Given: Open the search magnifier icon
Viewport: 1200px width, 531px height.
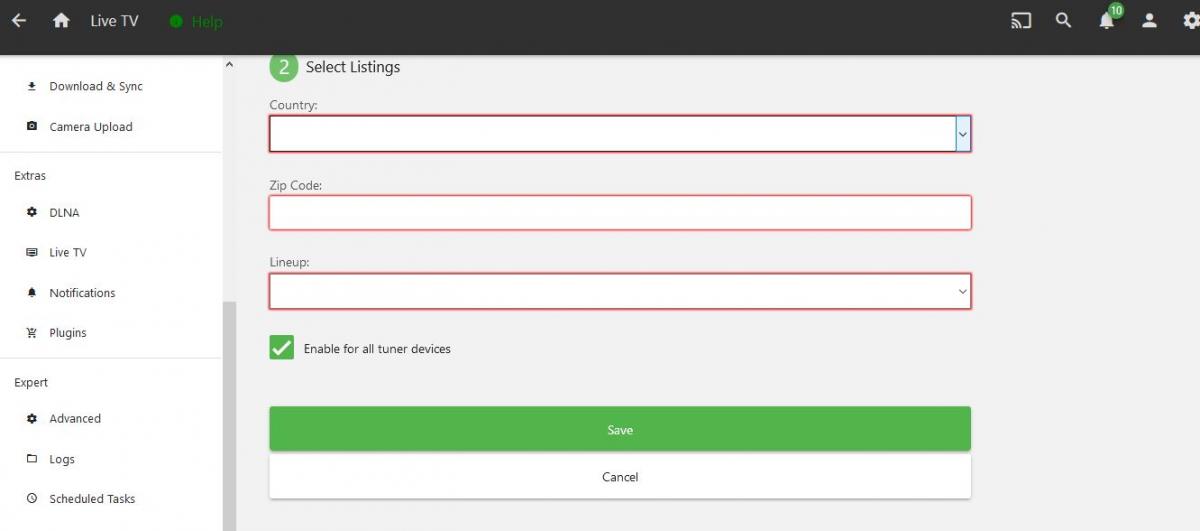Looking at the screenshot, I should tap(1064, 20).
